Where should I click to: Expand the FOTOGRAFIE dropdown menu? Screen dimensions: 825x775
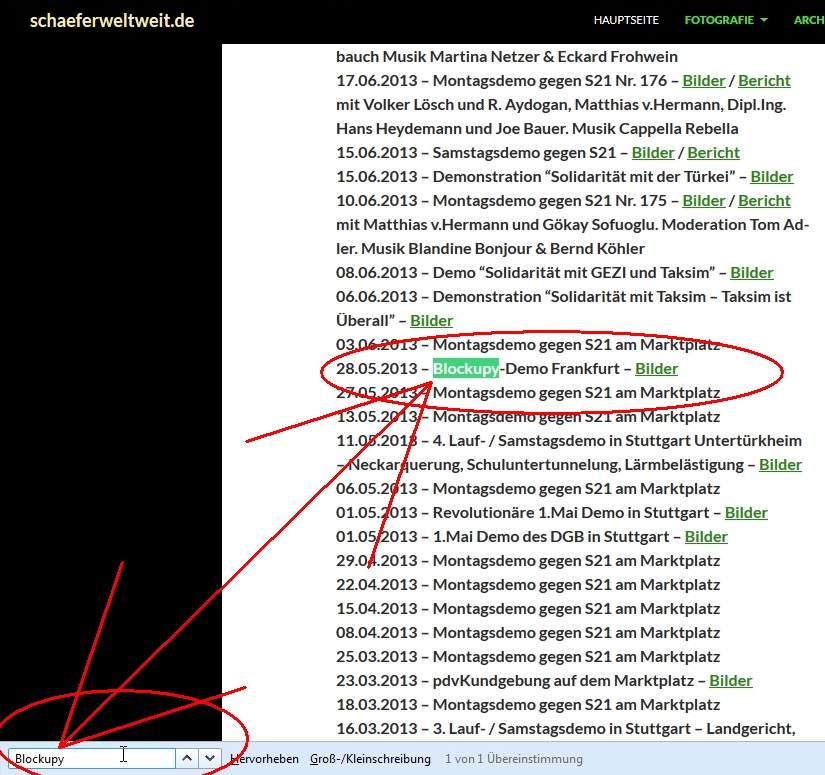pos(726,20)
